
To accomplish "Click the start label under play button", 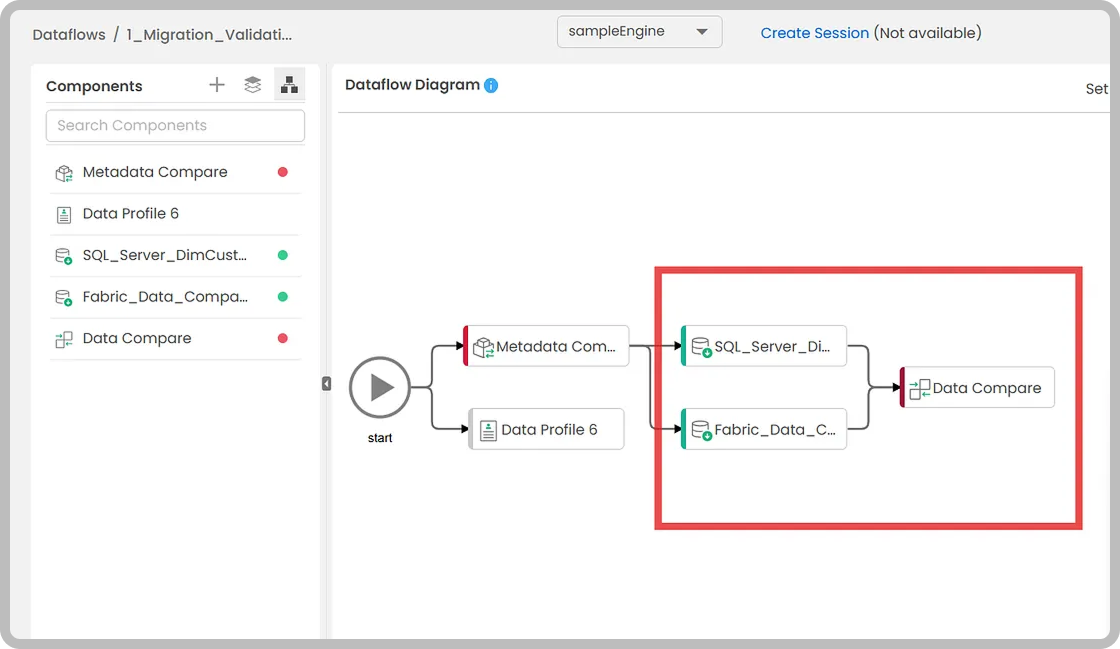I will tap(380, 438).
